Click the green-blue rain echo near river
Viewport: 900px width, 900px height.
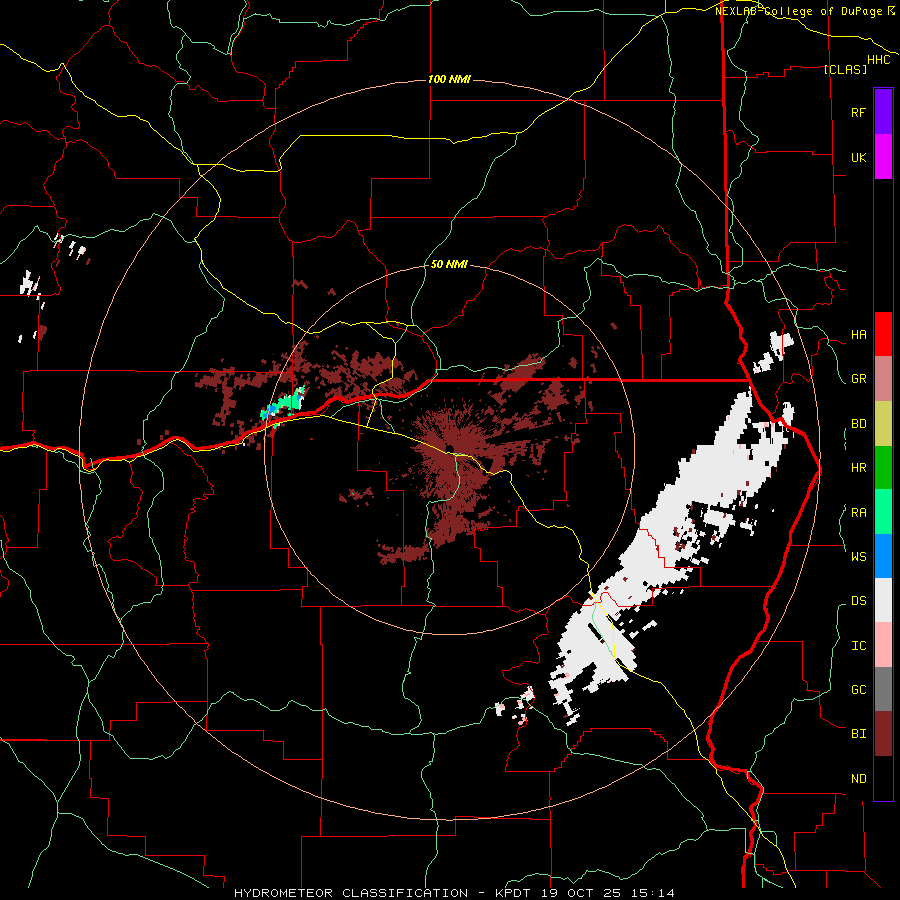pyautogui.click(x=284, y=404)
